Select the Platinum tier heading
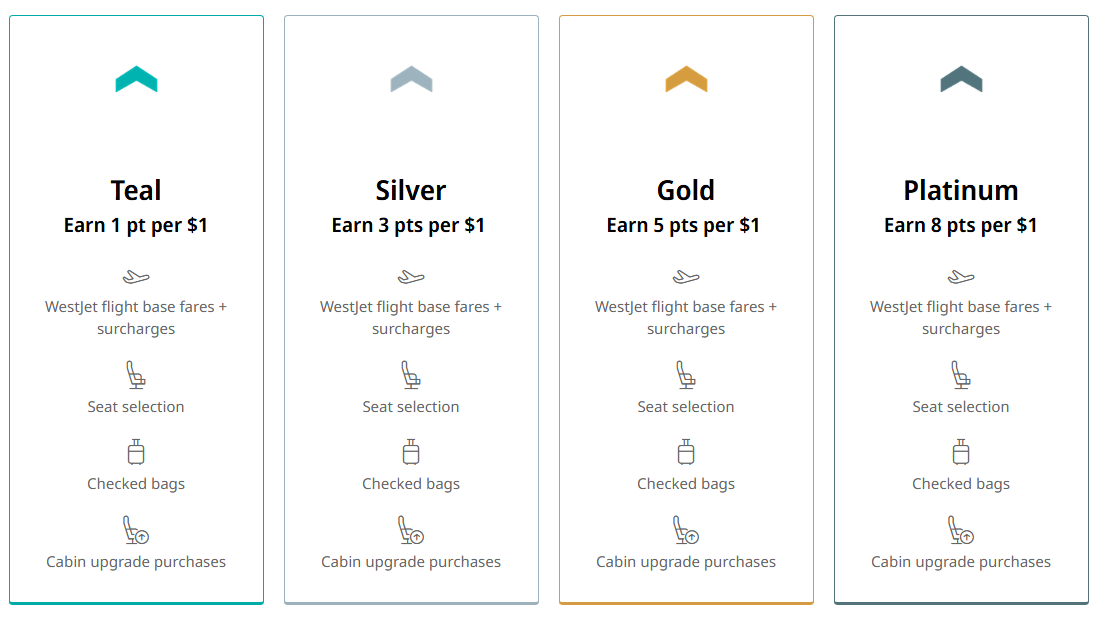 click(961, 190)
